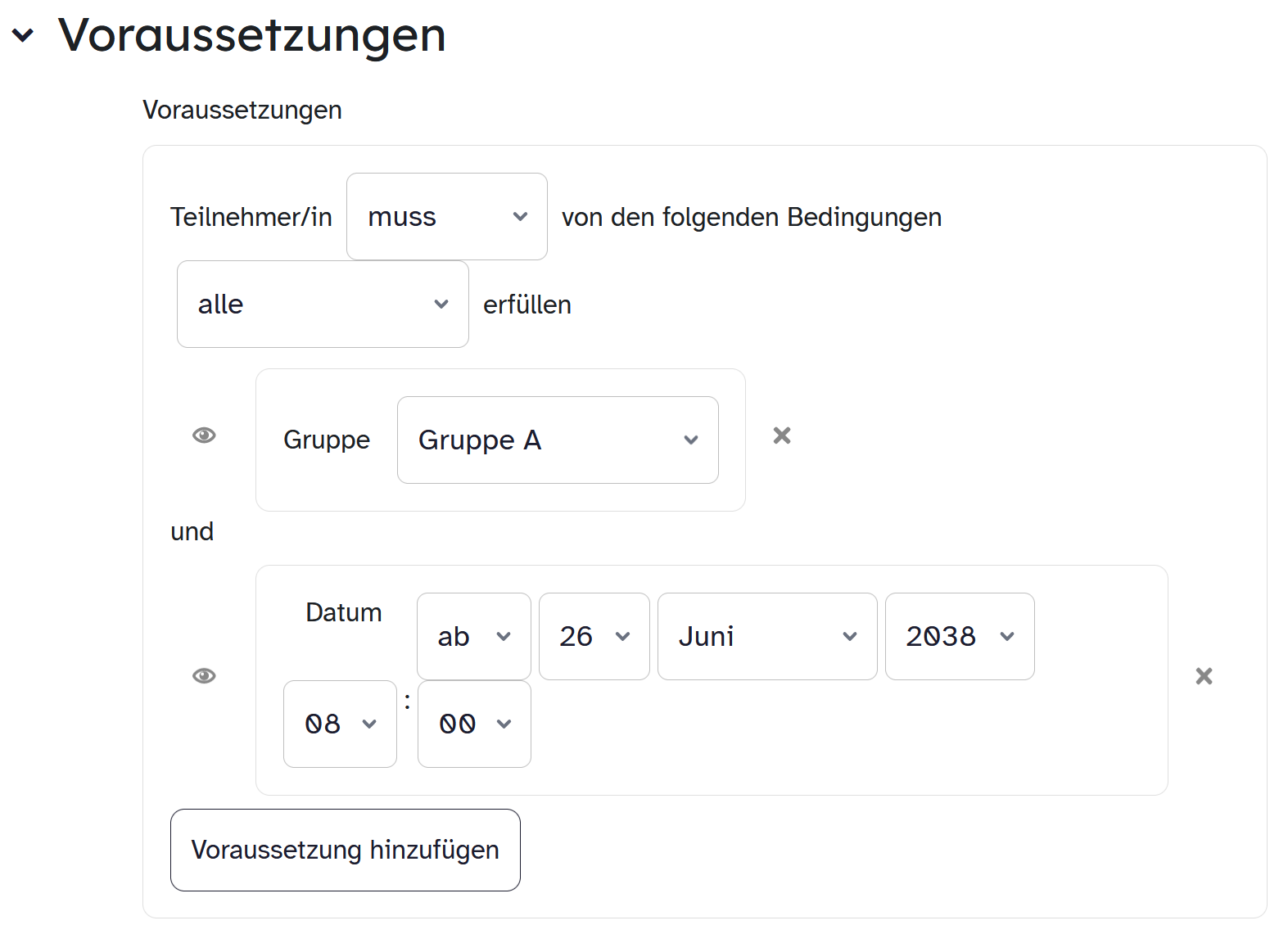Click the Voraussetzung hinzufügen button

345,850
